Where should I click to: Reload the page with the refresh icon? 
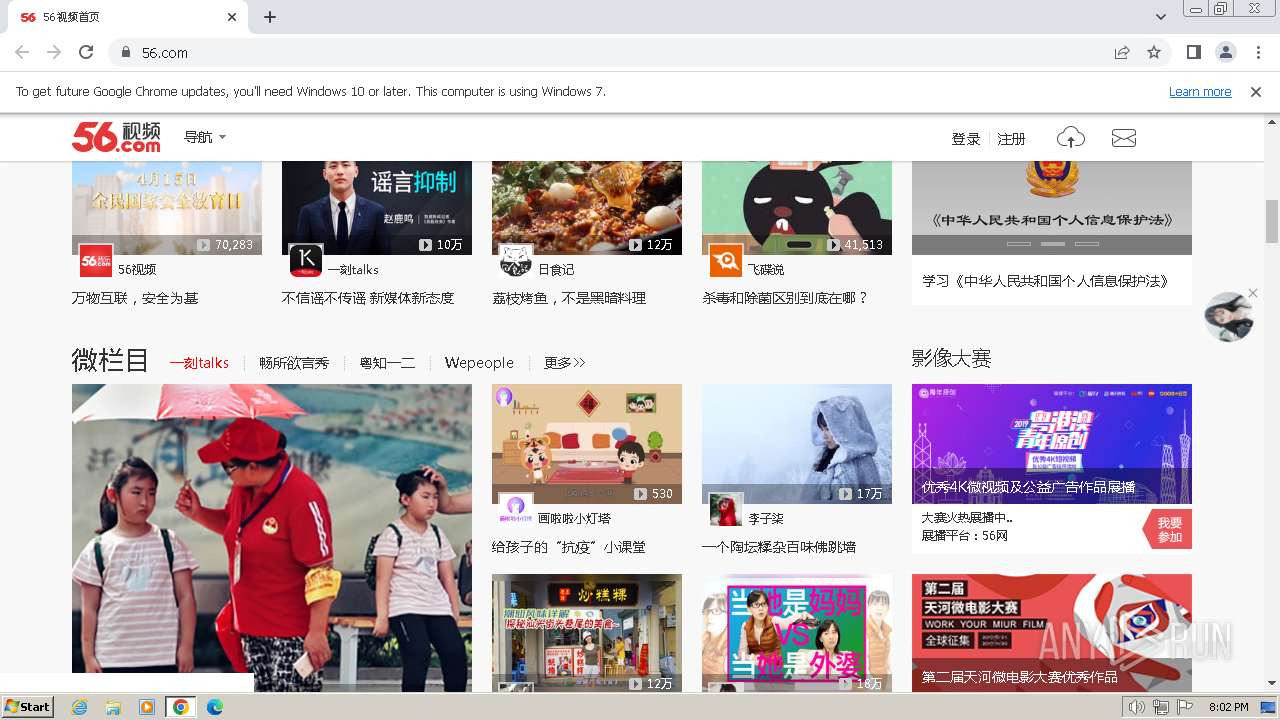[x=86, y=52]
